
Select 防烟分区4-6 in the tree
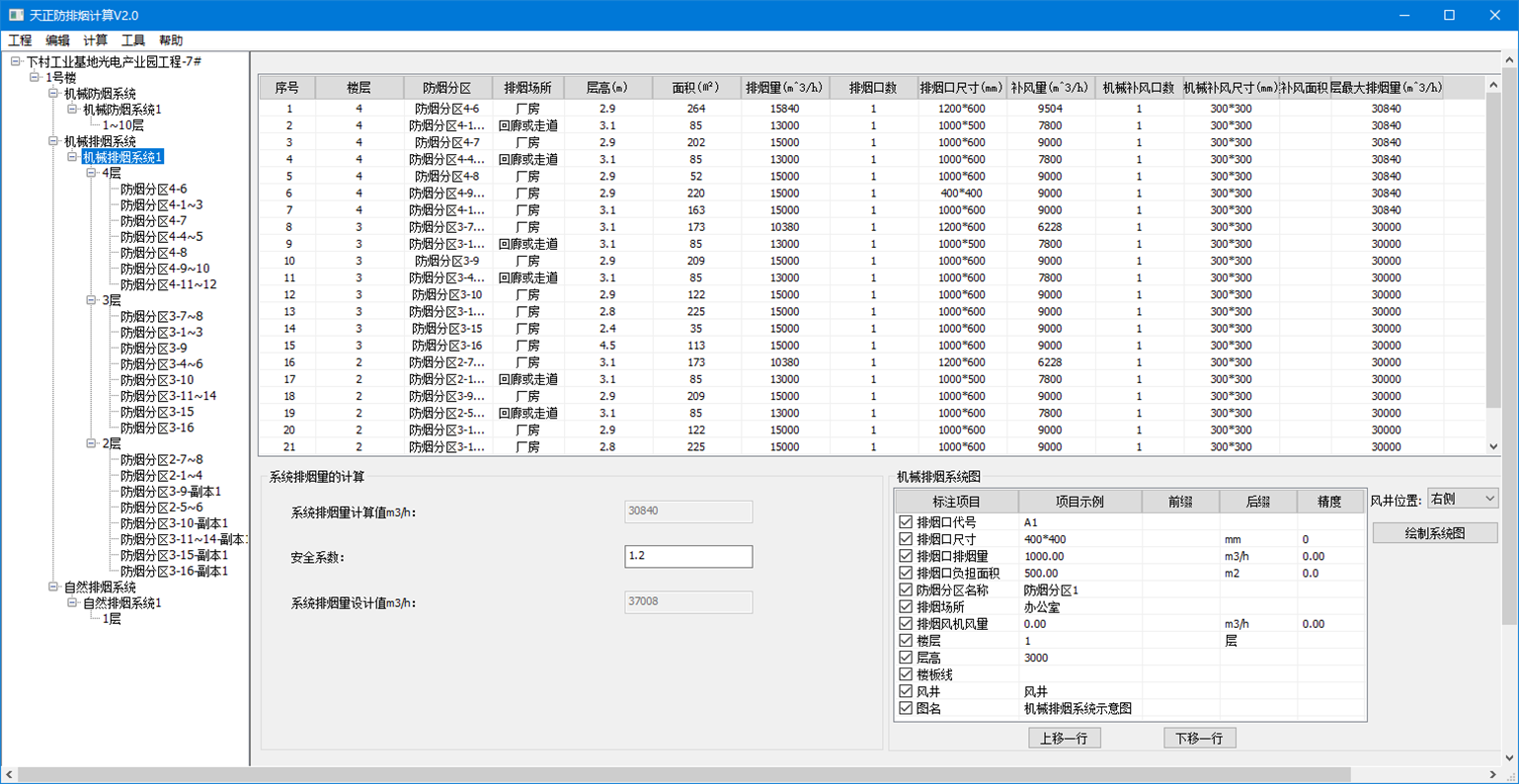point(153,189)
